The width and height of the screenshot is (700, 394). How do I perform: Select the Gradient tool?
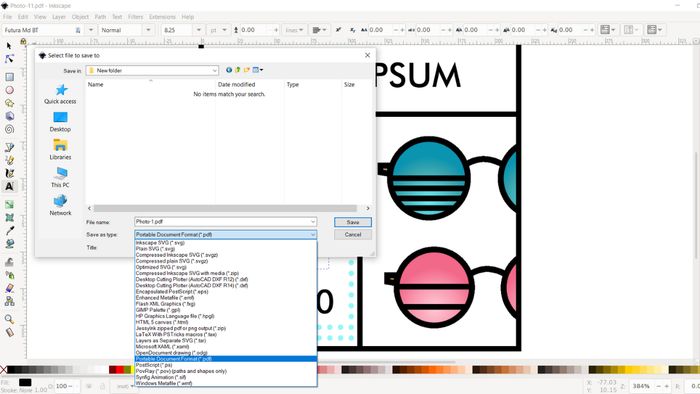click(9, 204)
